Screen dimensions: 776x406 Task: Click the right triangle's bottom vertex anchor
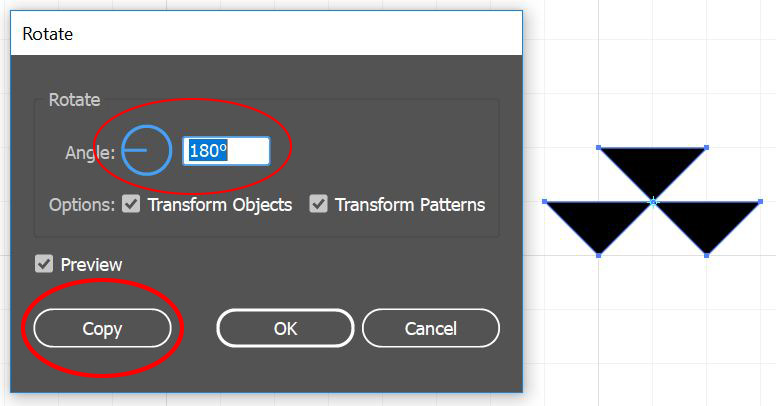tap(707, 255)
